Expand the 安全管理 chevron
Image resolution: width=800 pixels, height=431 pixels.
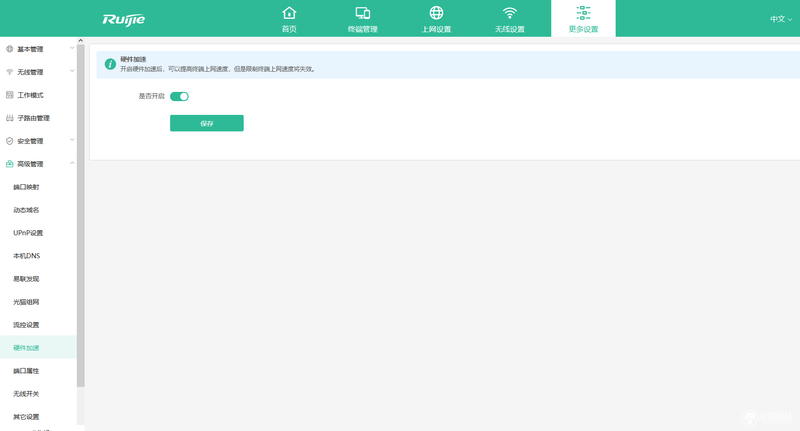pyautogui.click(x=72, y=140)
